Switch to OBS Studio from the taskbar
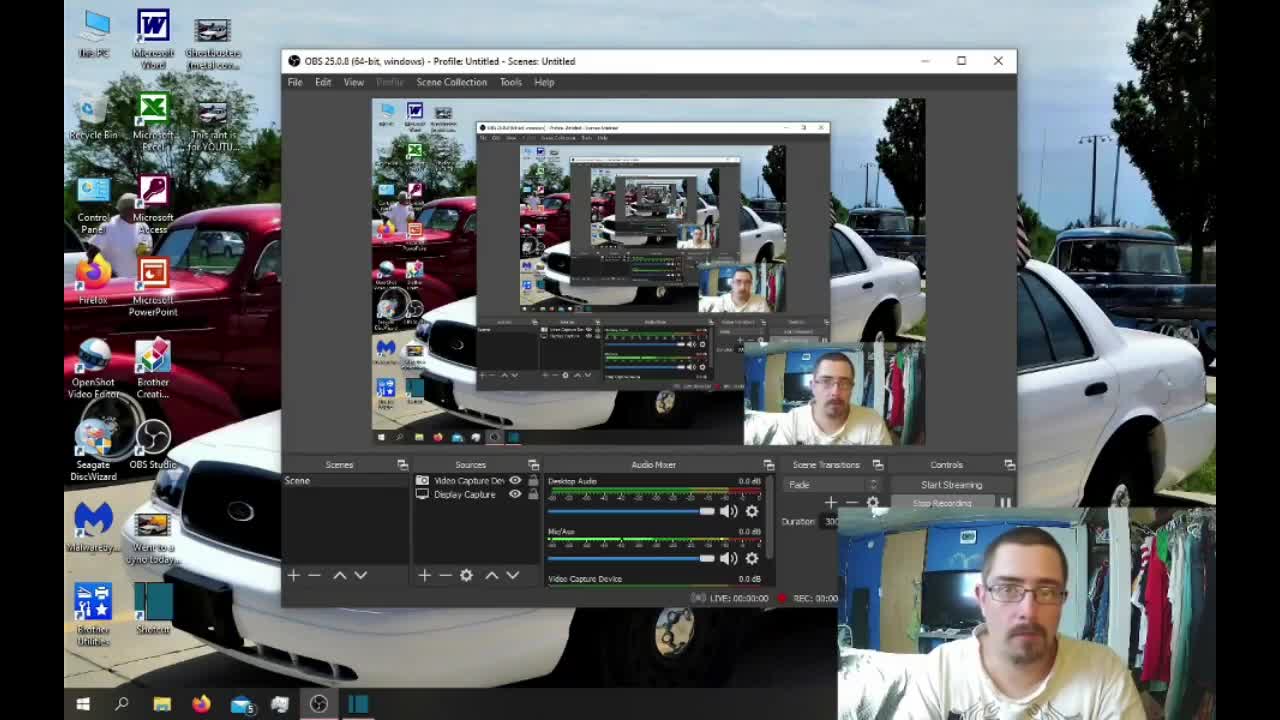Image resolution: width=1280 pixels, height=720 pixels. 319,704
